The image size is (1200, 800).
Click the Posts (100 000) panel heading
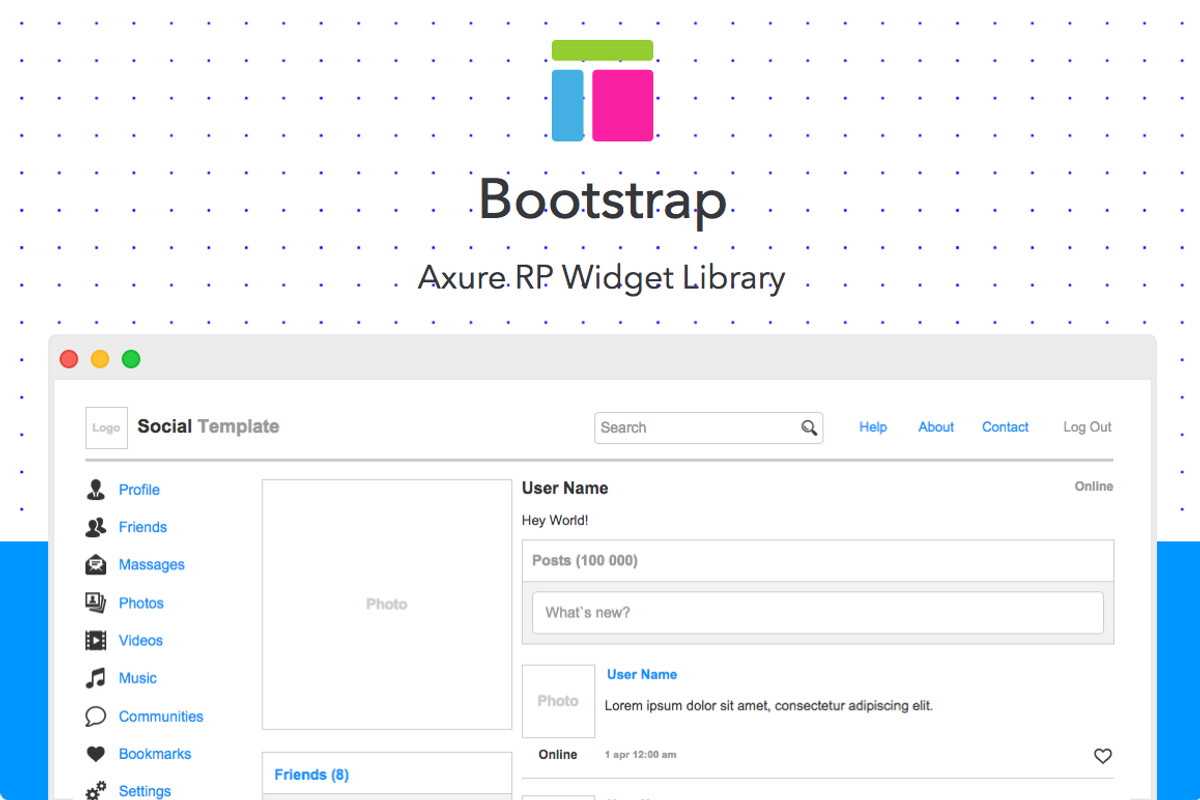[585, 561]
